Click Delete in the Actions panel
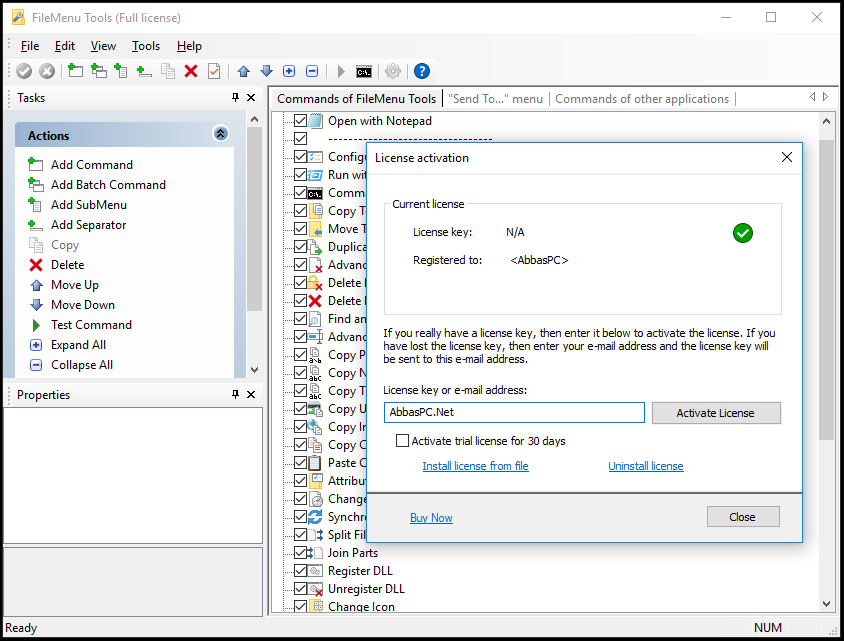Screen dimensions: 844x641 (67, 265)
